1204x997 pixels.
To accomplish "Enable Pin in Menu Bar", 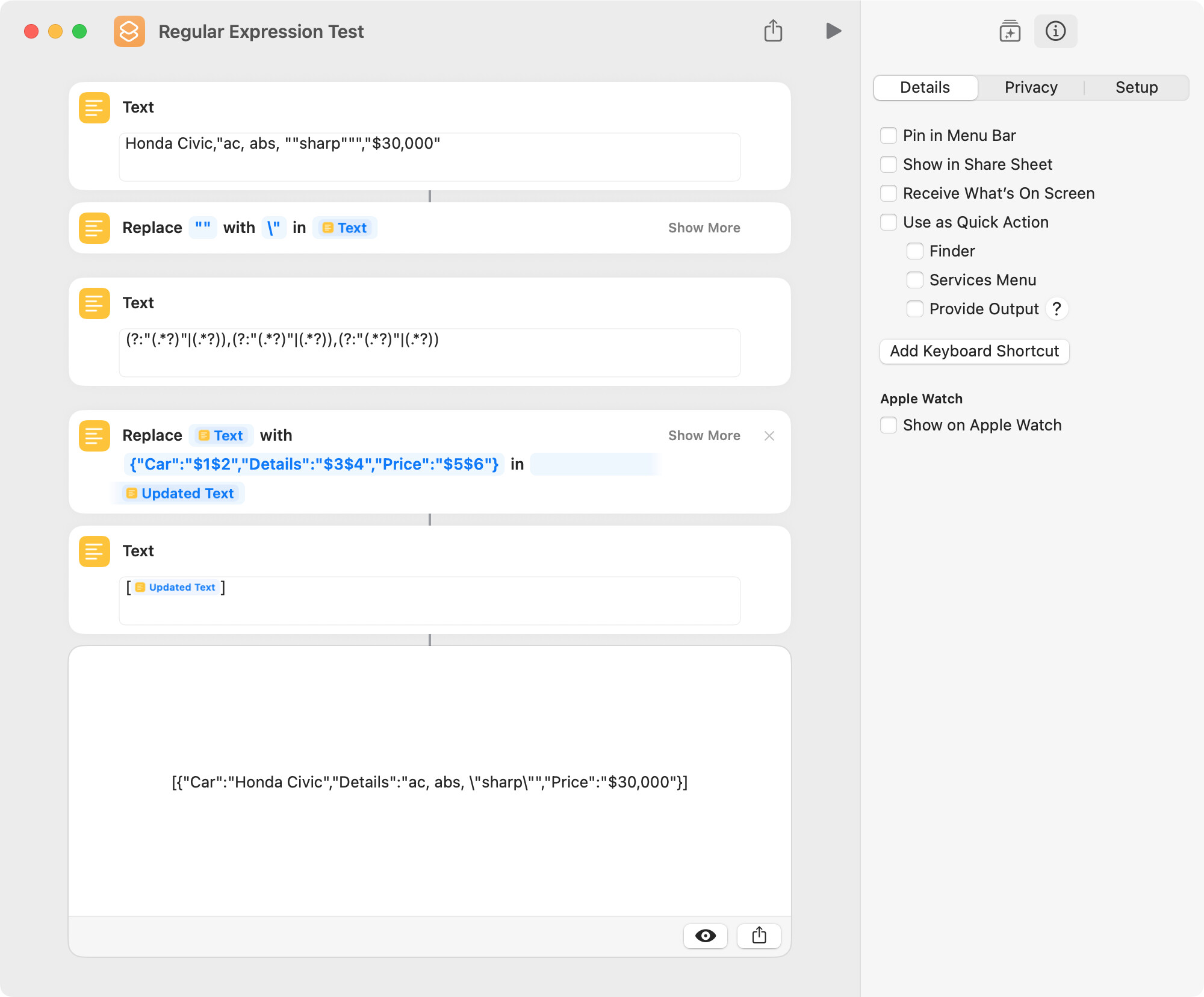I will [889, 135].
